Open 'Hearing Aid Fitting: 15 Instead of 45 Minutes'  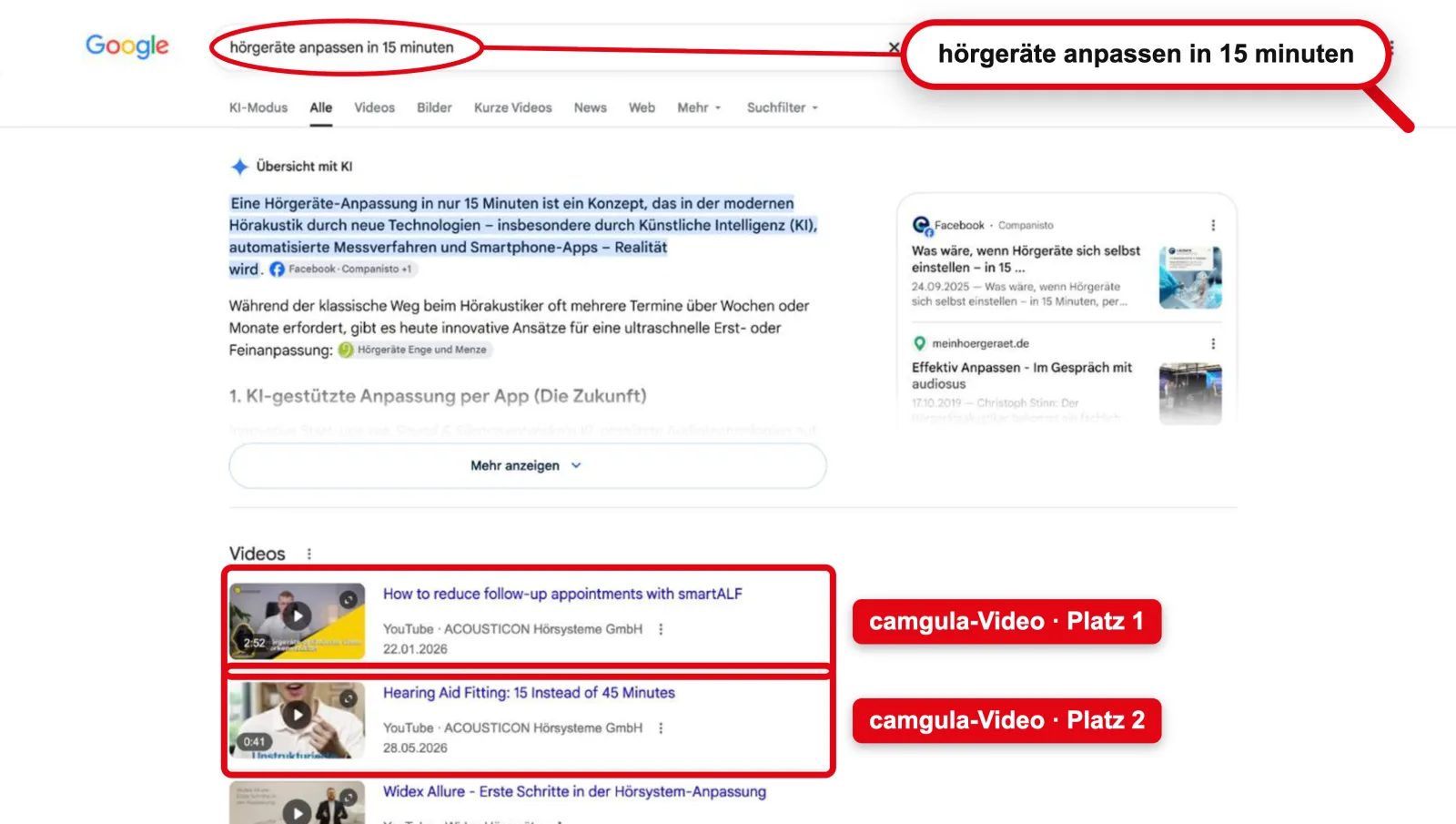(x=529, y=693)
